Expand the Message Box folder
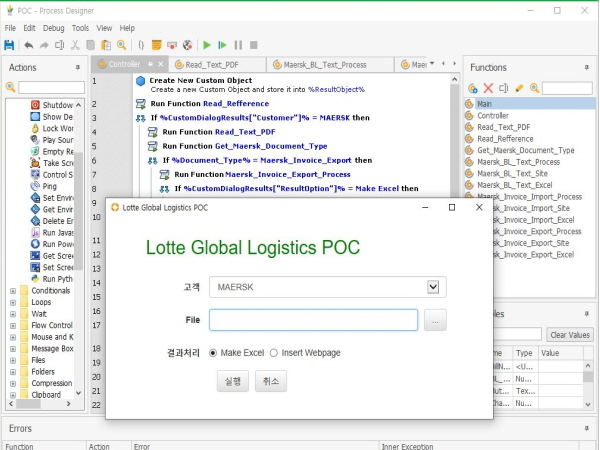This screenshot has height=450, width=600. [13, 349]
